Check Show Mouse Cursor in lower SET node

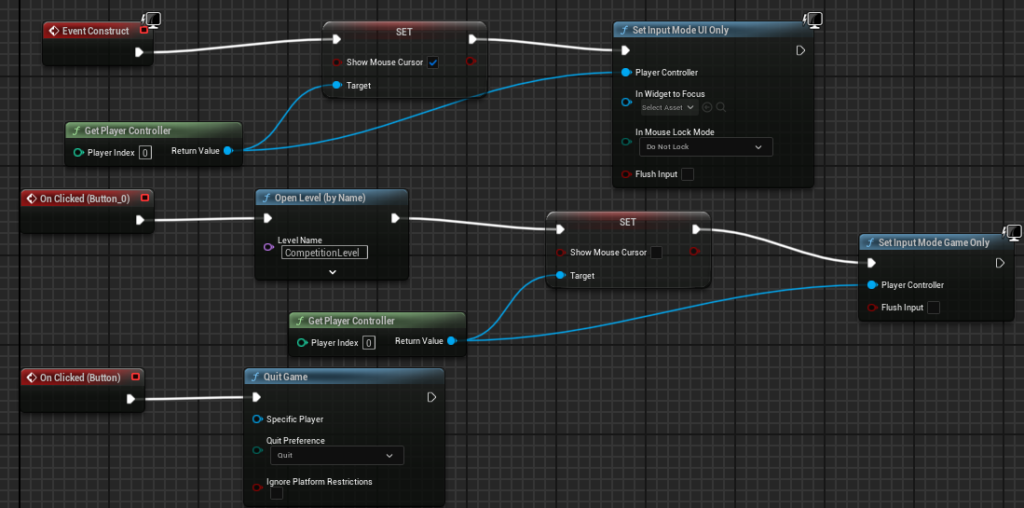tap(656, 253)
